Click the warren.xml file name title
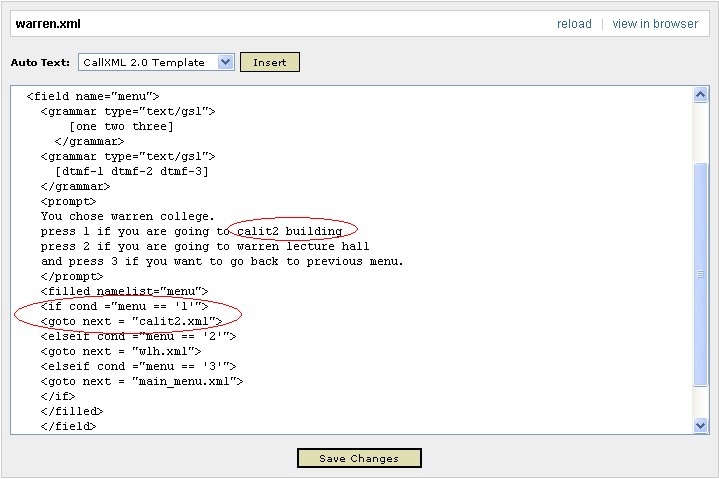The image size is (719, 479). 48,24
